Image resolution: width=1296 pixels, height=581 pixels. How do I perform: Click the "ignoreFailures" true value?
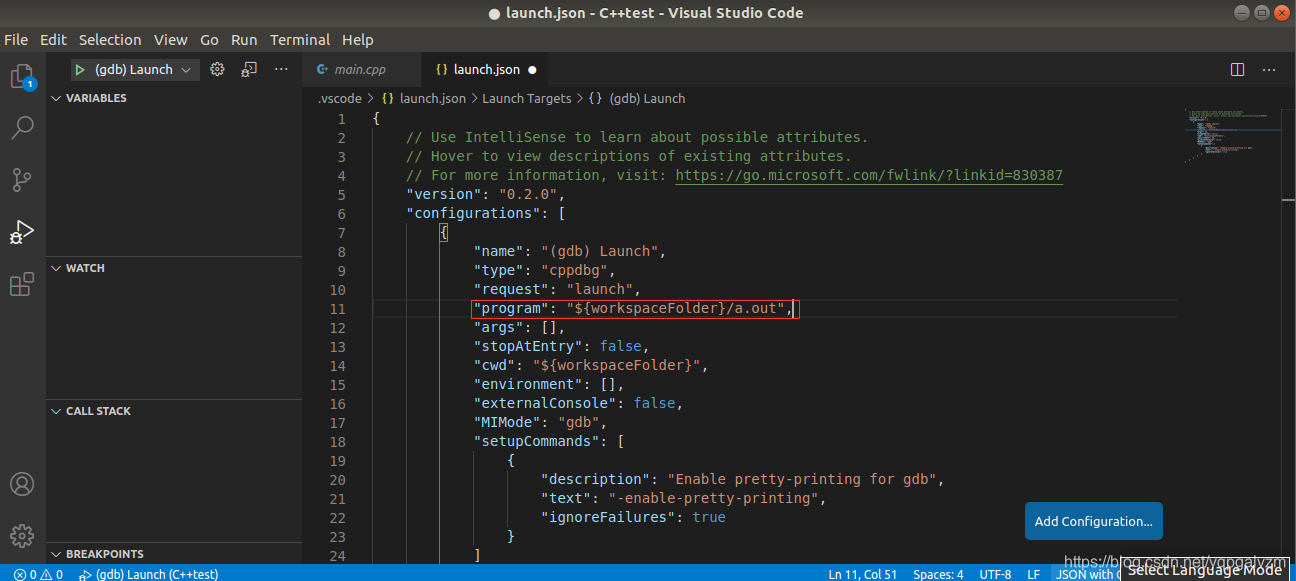(x=709, y=517)
